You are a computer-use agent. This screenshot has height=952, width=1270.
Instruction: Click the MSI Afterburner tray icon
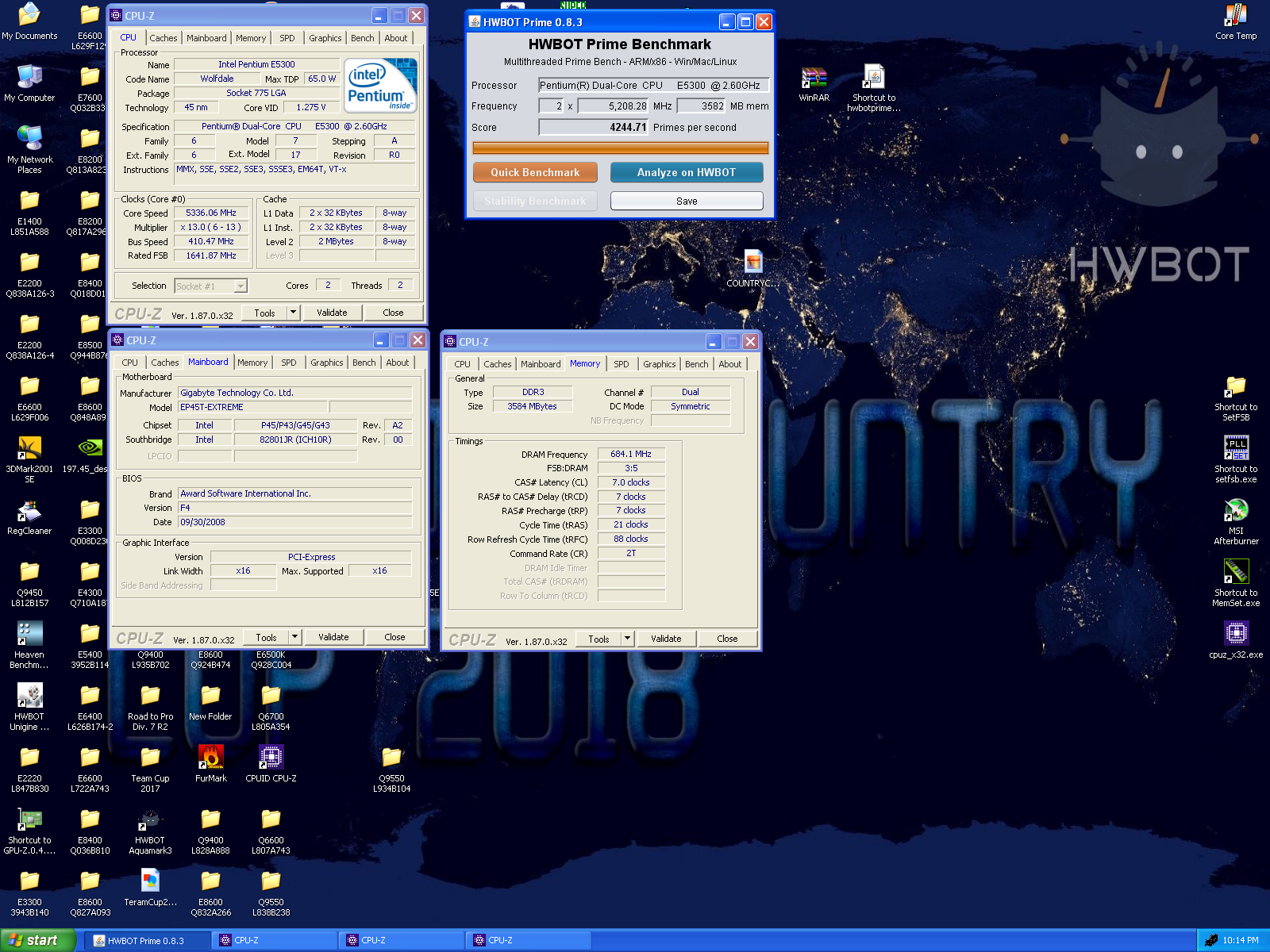(1211, 940)
